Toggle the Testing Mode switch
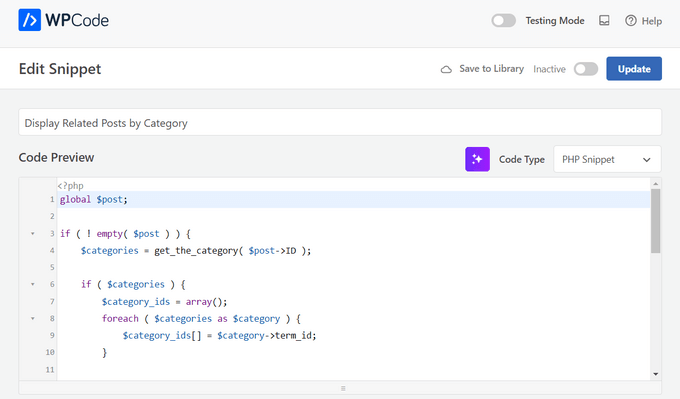 pos(503,20)
